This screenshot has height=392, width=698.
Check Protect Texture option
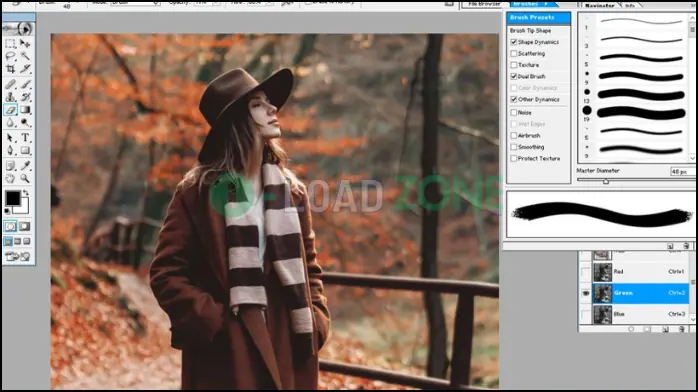click(514, 158)
